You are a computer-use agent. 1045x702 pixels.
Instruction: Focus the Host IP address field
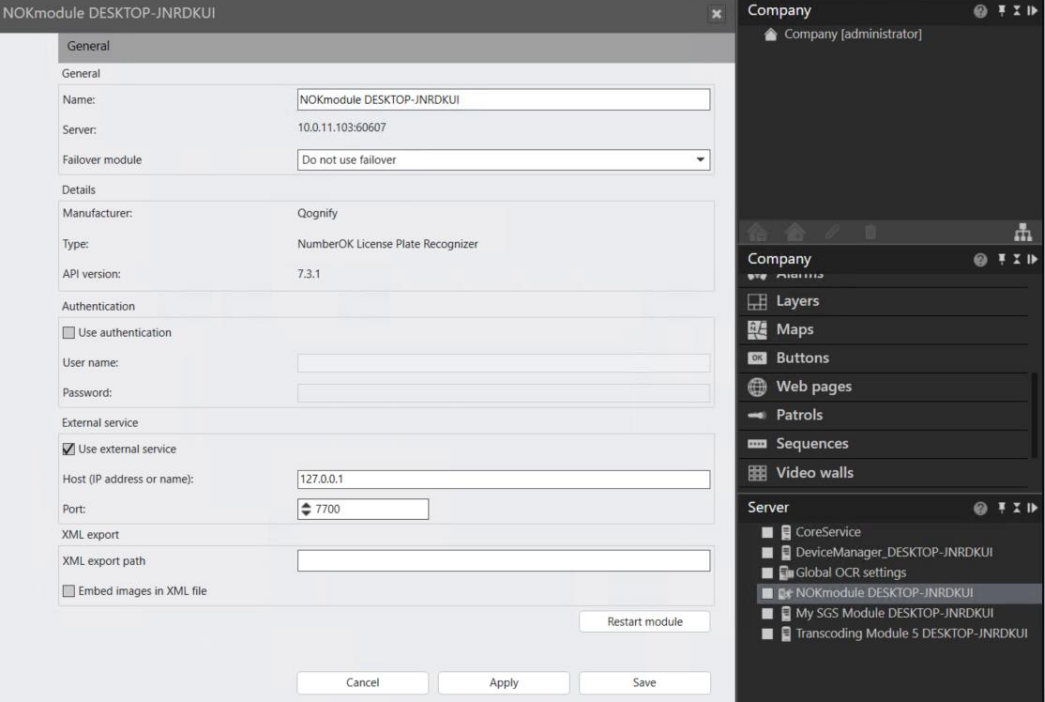503,479
